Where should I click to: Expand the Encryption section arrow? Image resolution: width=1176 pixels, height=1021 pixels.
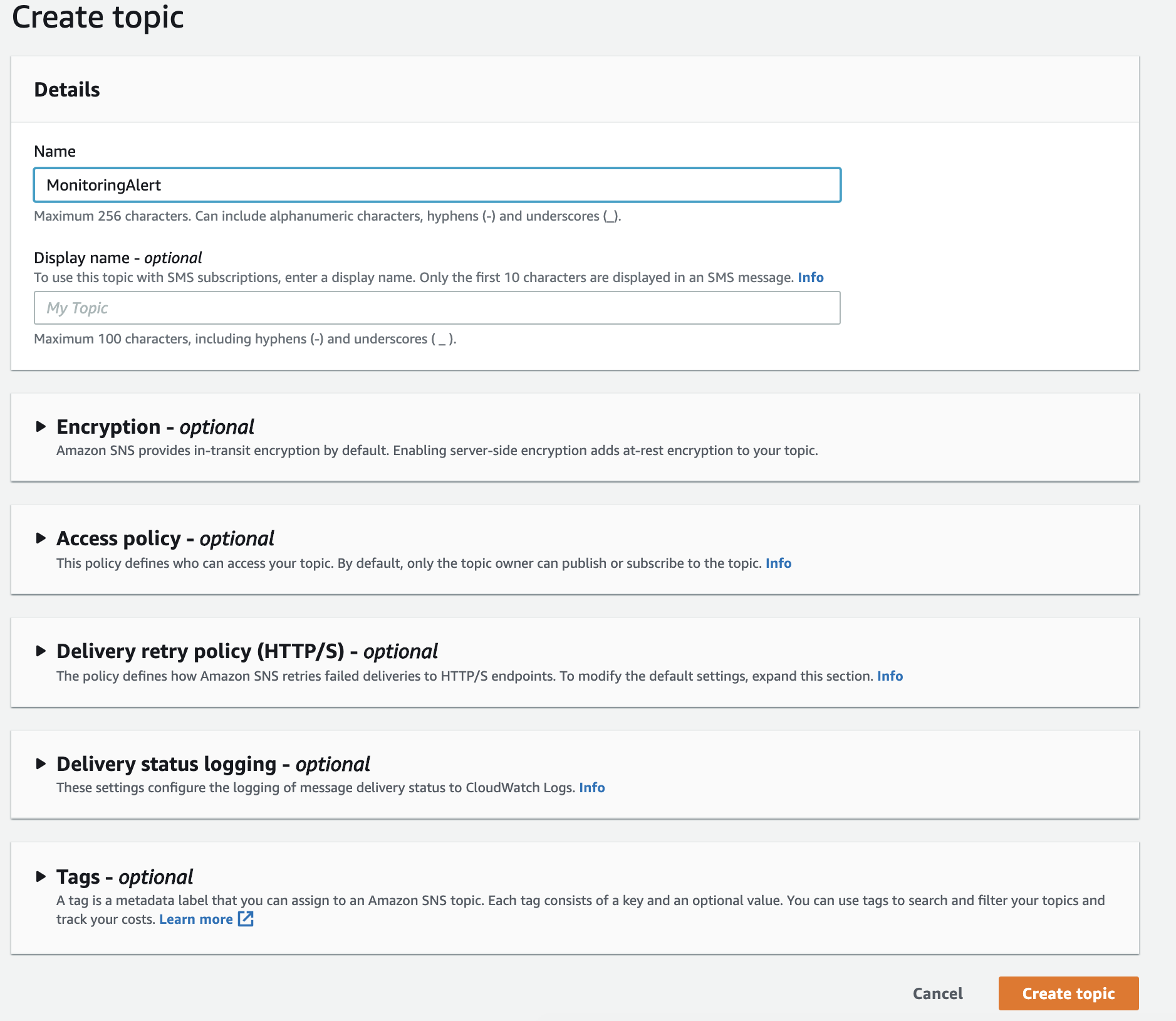pos(41,427)
